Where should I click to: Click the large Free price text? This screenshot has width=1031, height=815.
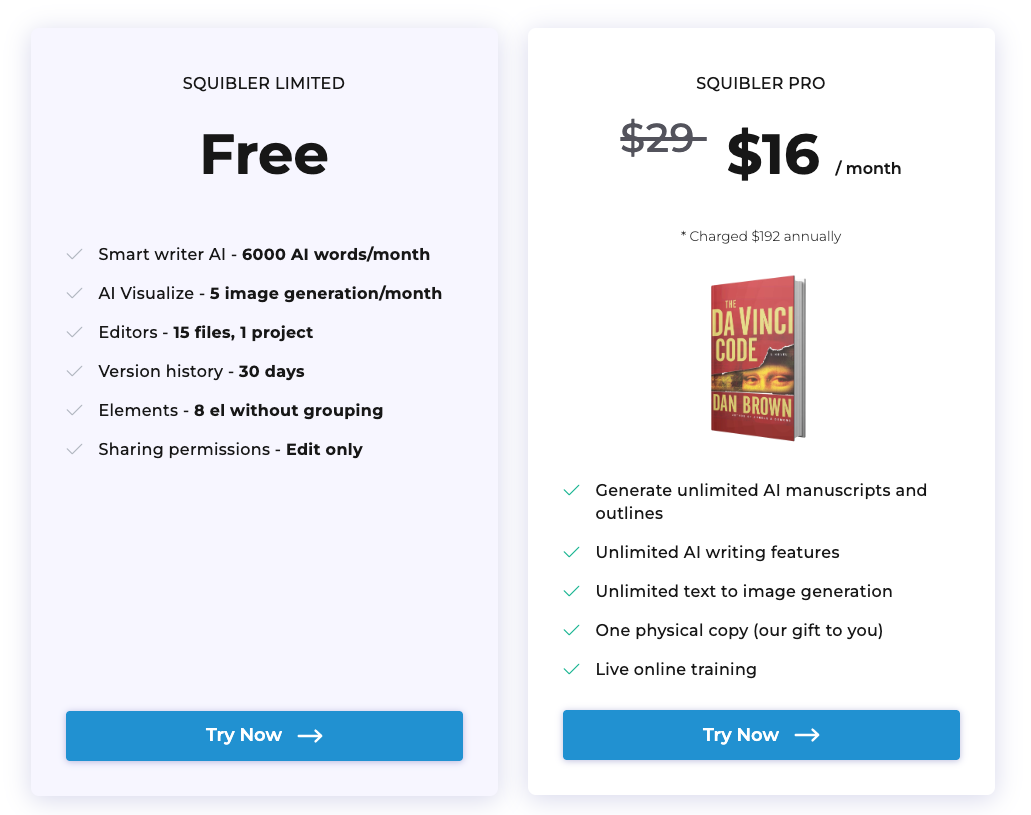[x=264, y=155]
